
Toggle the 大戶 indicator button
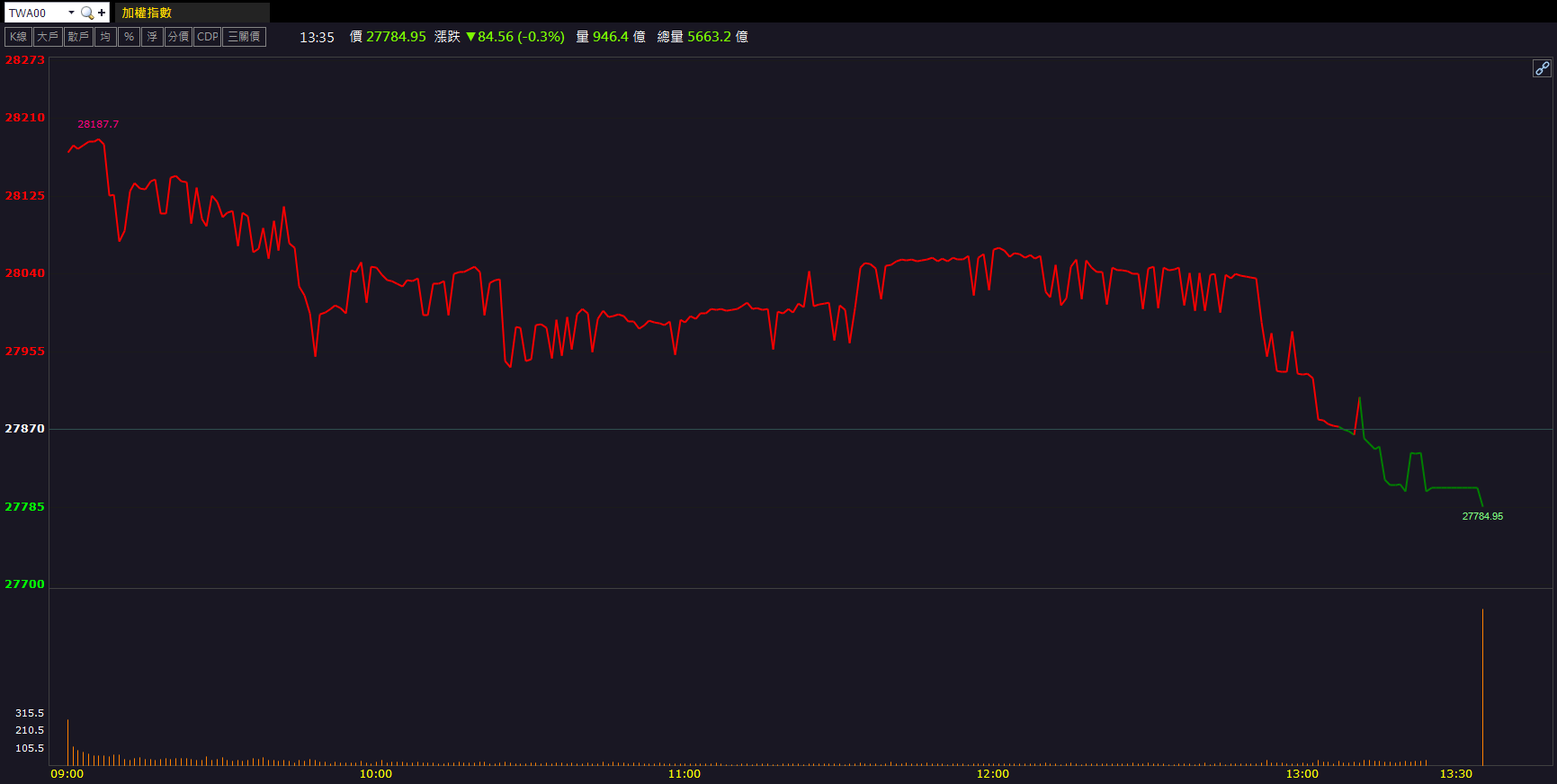(48, 37)
